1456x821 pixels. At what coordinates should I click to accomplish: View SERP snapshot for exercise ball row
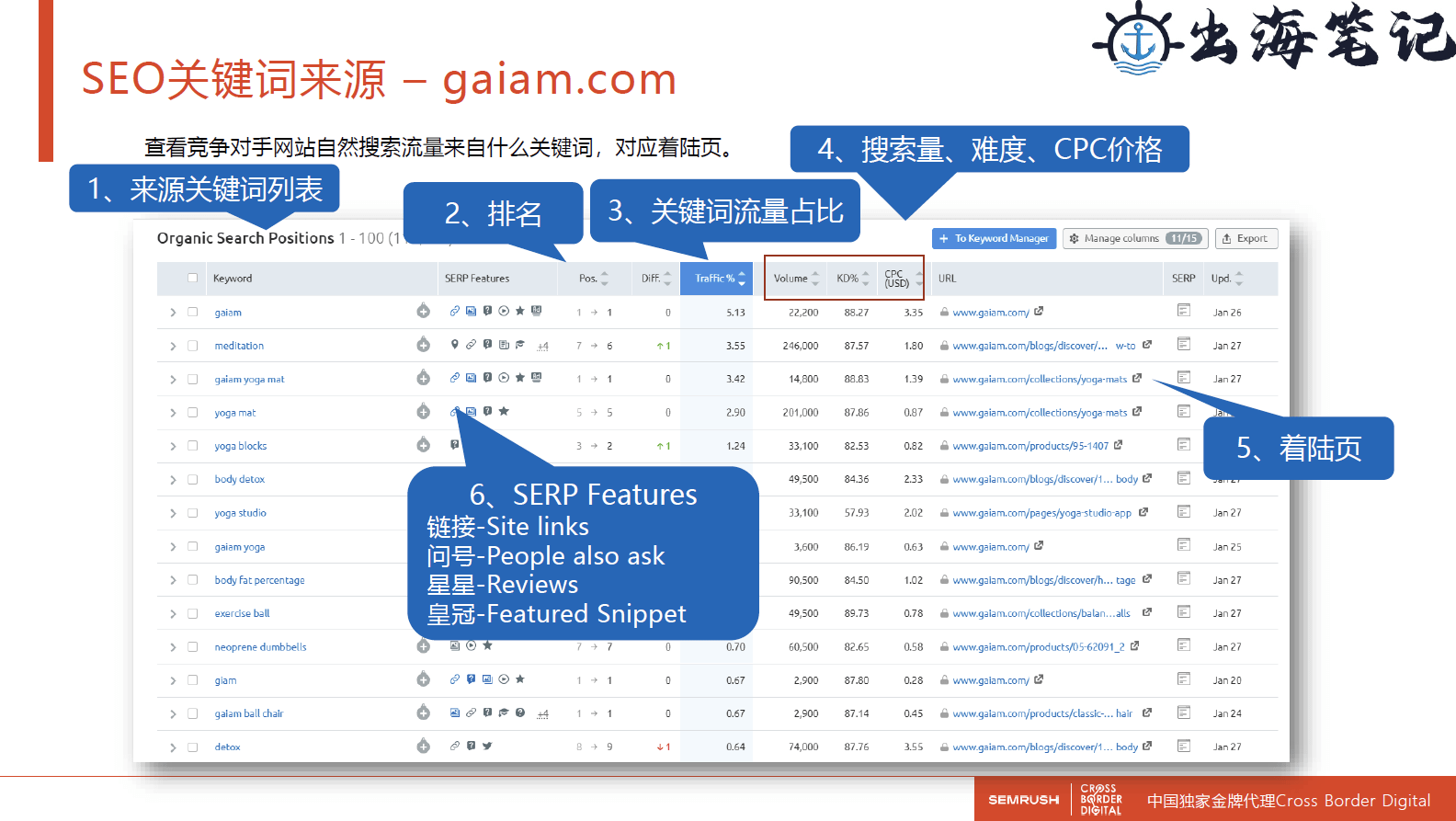coord(1184,611)
